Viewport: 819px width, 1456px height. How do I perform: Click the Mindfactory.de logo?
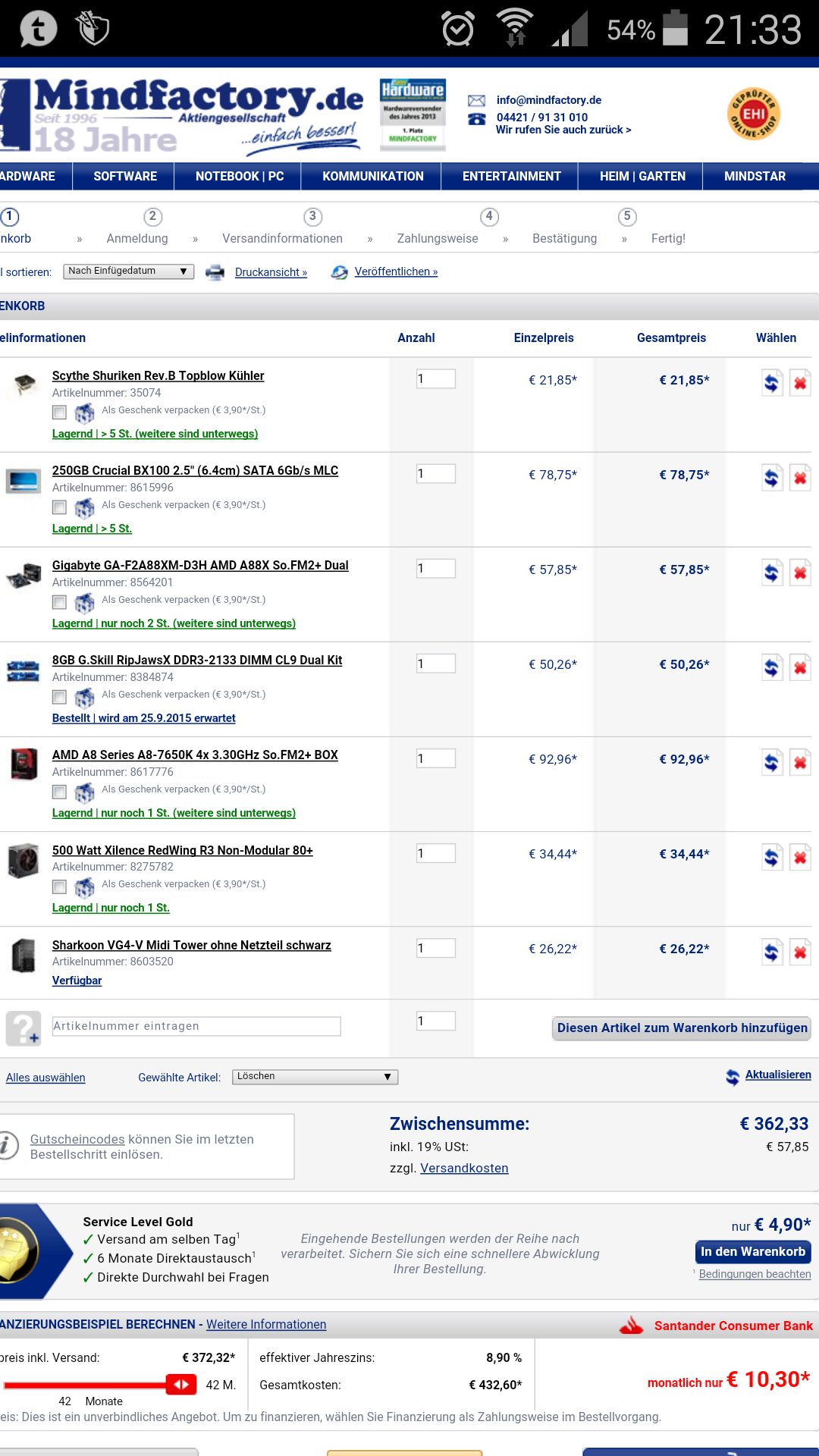pos(182,115)
